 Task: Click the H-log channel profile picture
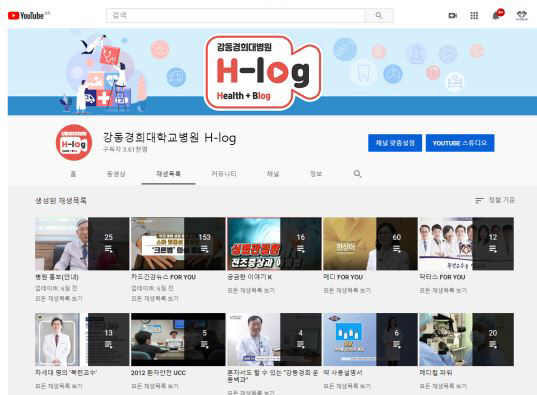74,143
